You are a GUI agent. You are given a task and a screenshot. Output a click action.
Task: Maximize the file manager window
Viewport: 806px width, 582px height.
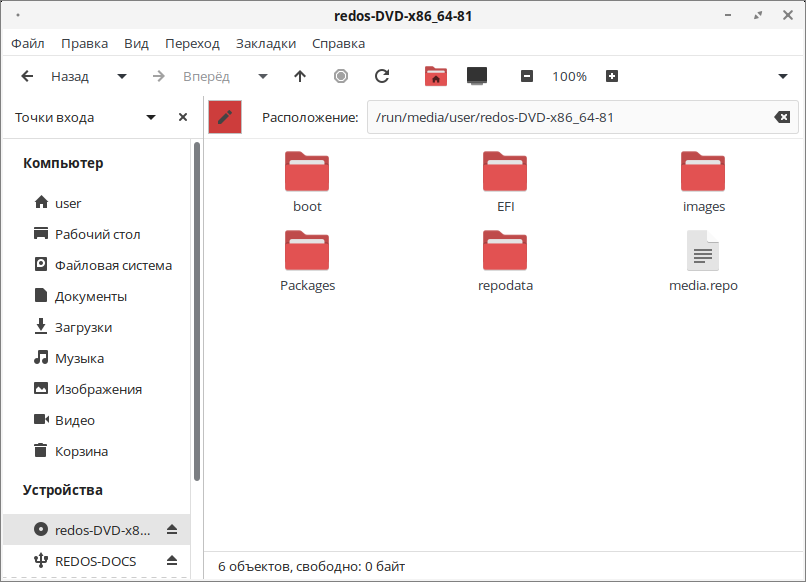758,15
